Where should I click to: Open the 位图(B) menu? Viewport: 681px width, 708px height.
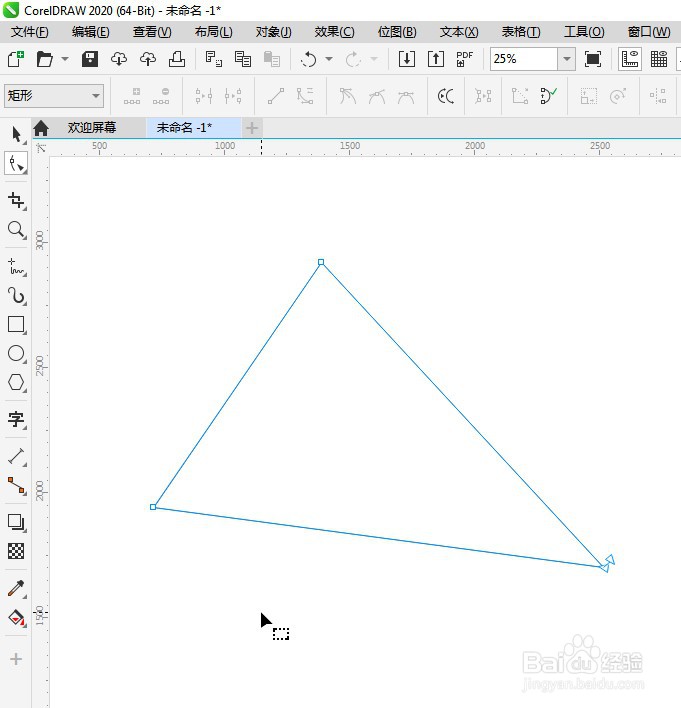[x=397, y=32]
